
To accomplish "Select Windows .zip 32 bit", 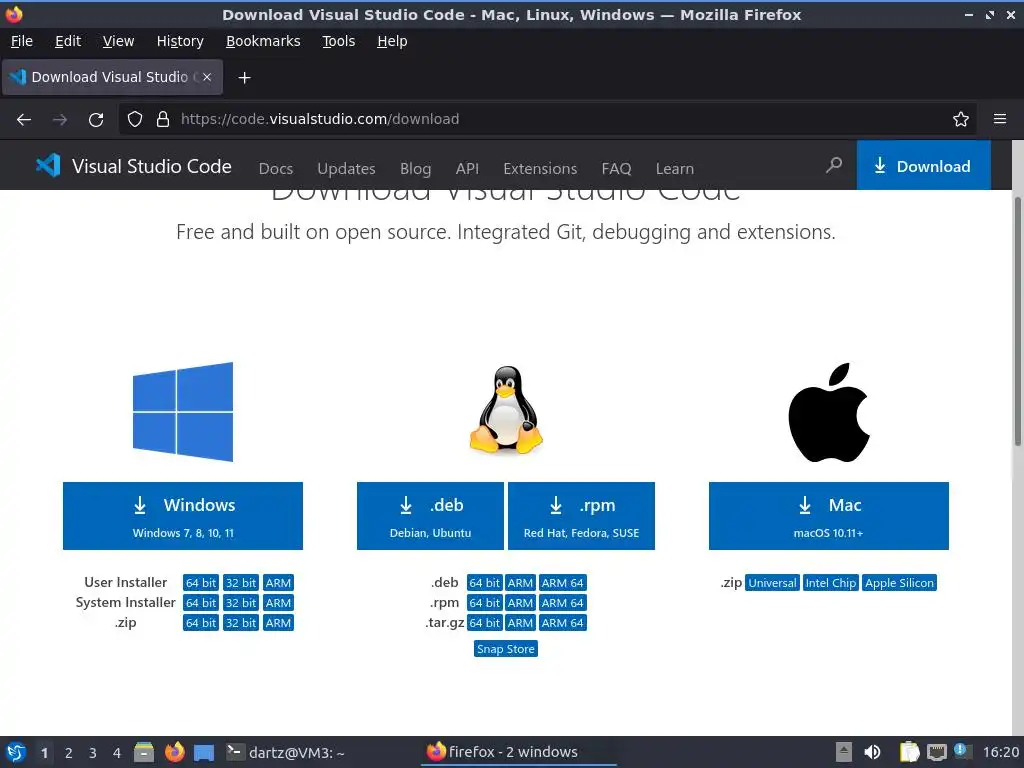I will click(x=241, y=623).
